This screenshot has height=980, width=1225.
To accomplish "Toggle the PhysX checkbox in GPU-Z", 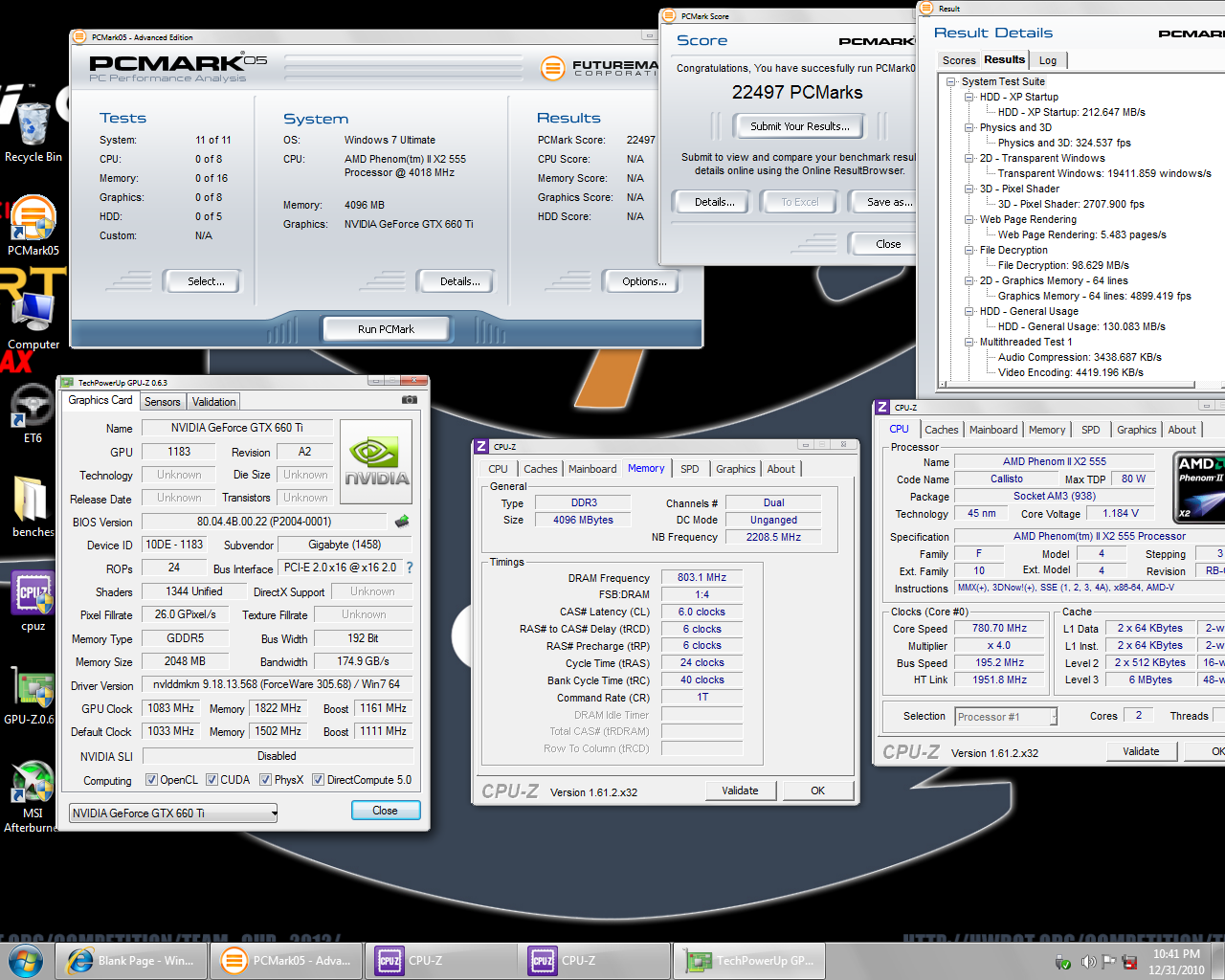I will point(265,780).
